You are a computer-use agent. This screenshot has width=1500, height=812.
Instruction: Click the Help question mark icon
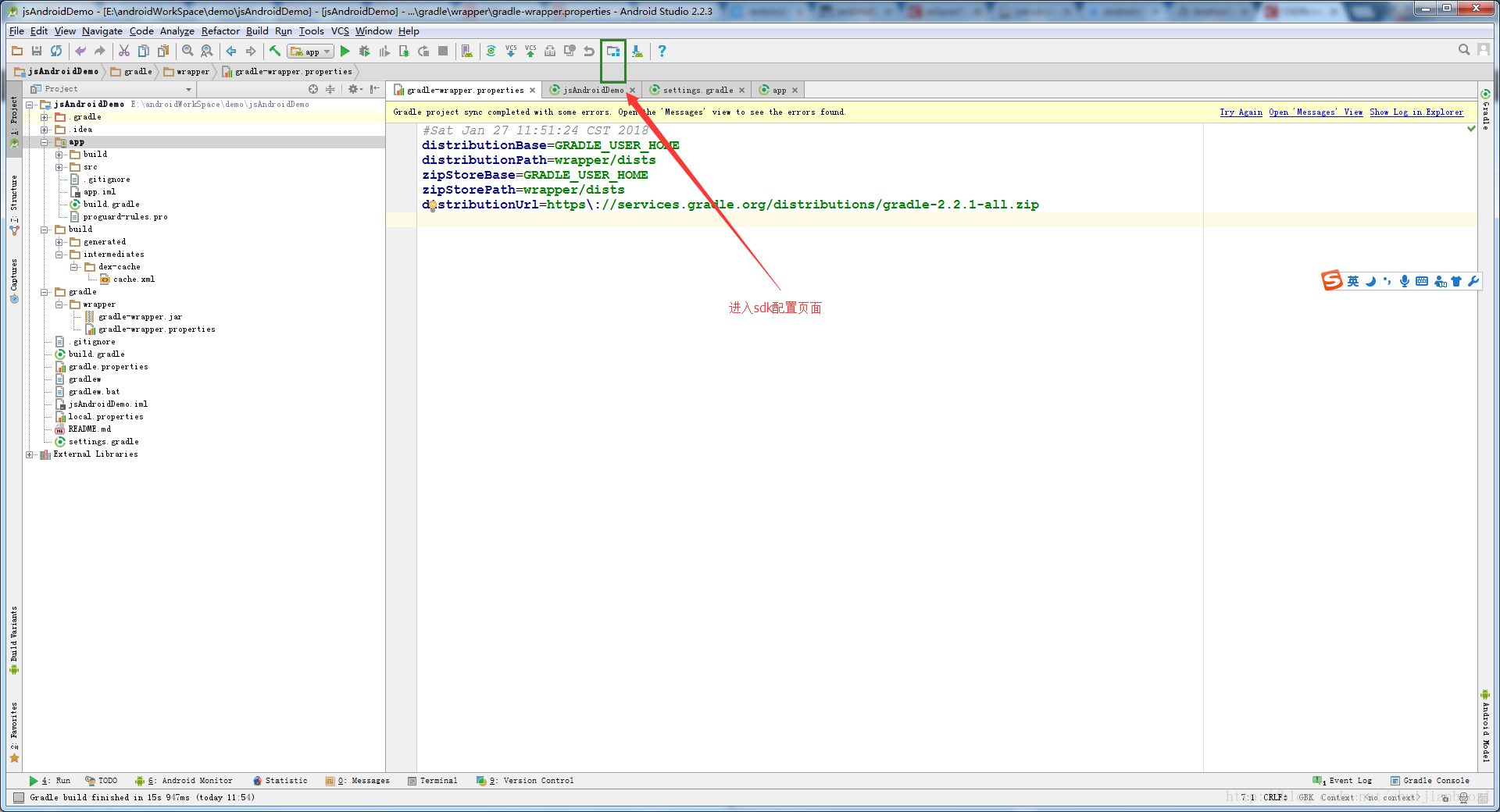point(662,51)
